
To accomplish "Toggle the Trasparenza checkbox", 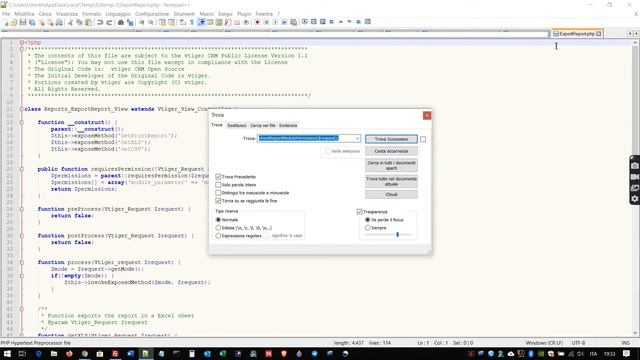I will click(360, 212).
